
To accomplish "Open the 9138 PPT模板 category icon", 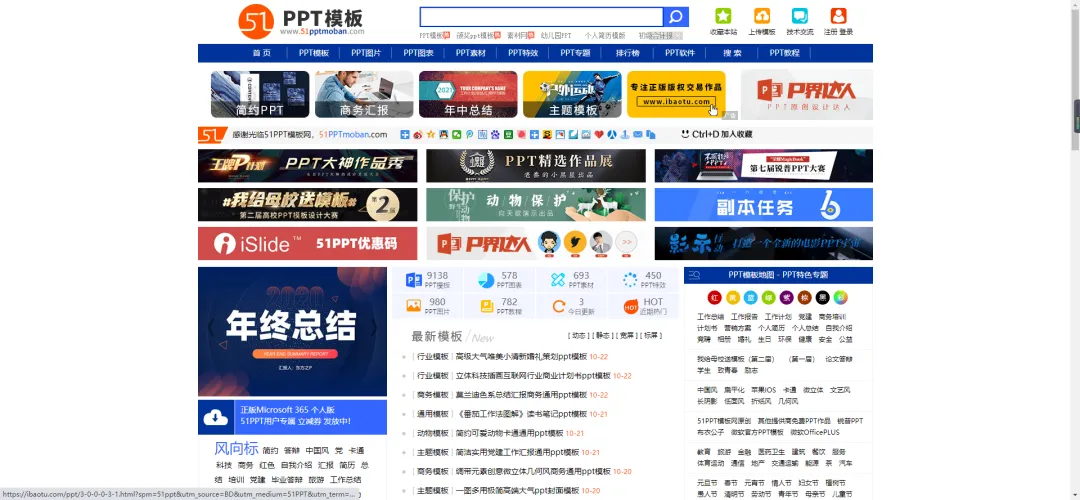I will [x=413, y=280].
